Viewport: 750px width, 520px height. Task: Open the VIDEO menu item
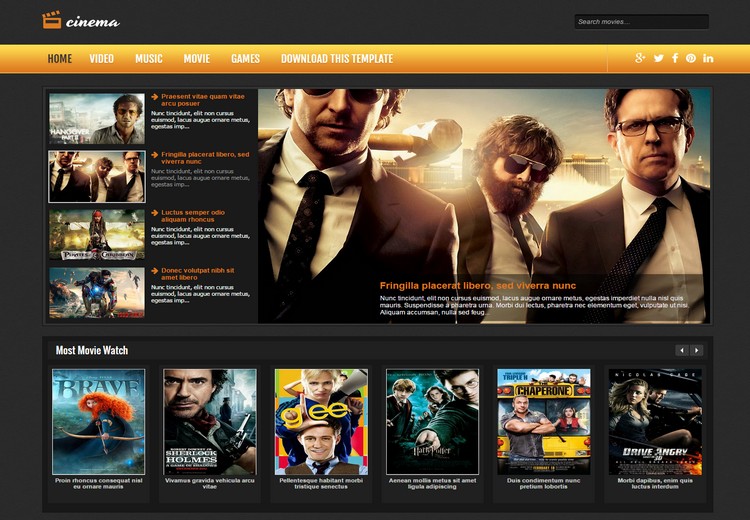101,59
